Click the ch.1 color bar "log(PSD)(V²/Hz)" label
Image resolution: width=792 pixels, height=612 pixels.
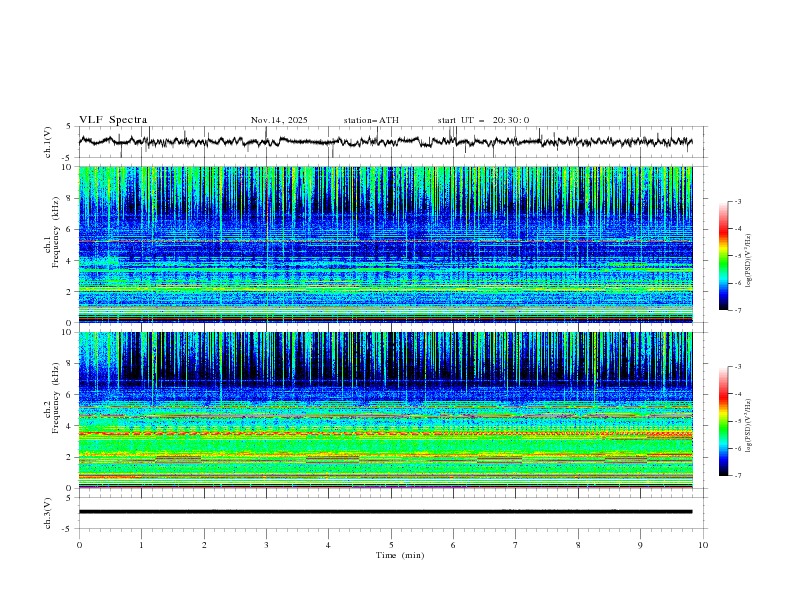[749, 261]
